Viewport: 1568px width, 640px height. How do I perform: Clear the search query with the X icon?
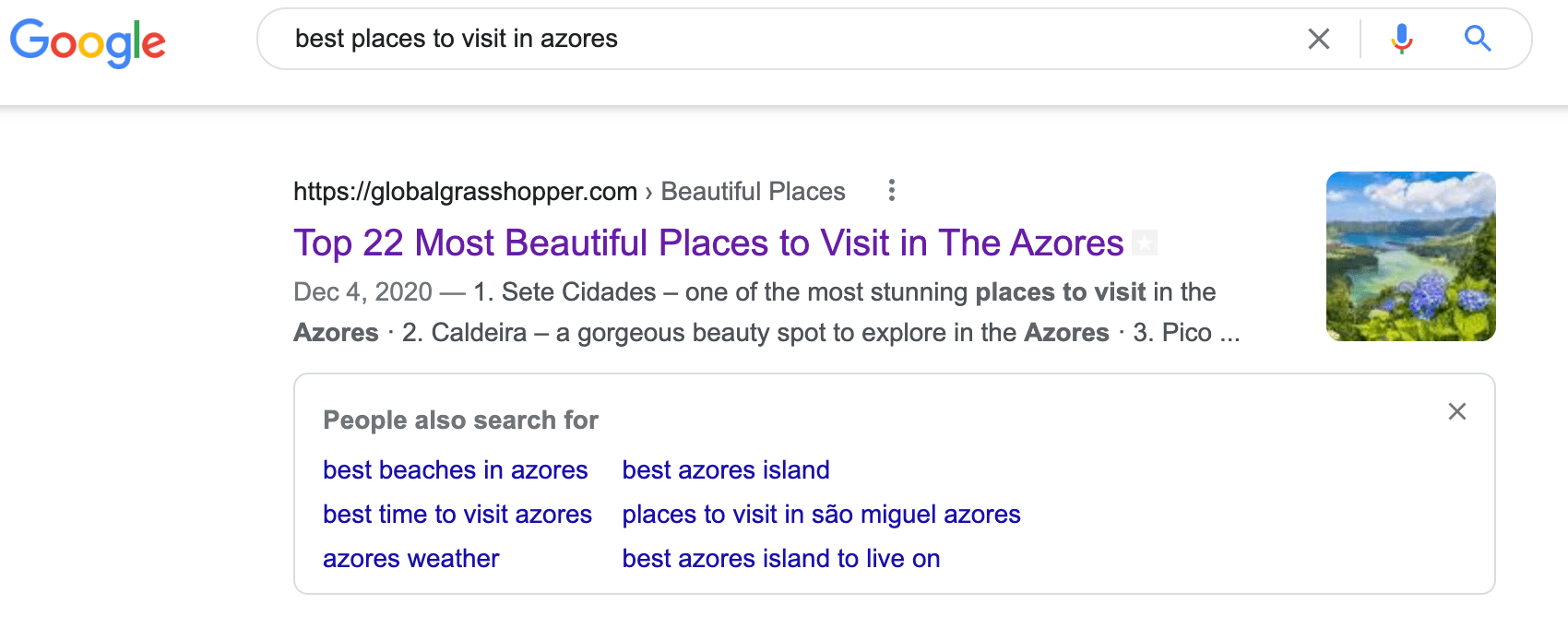(1319, 39)
